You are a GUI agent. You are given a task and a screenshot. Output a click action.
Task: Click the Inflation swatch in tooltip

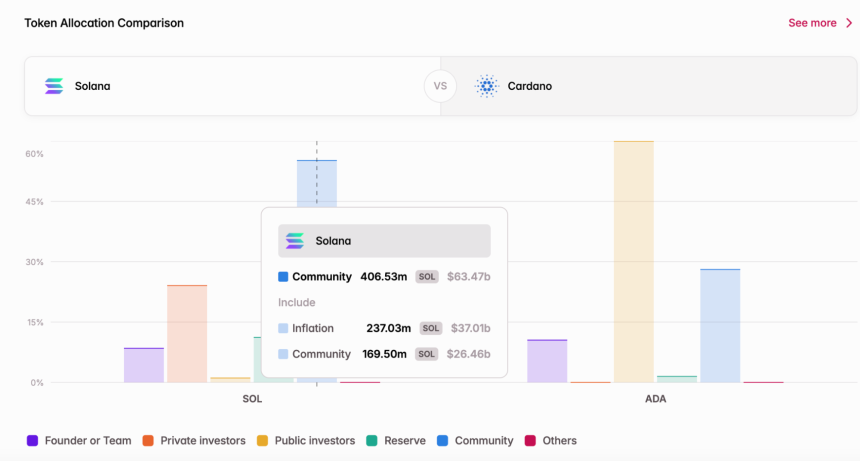tap(283, 328)
